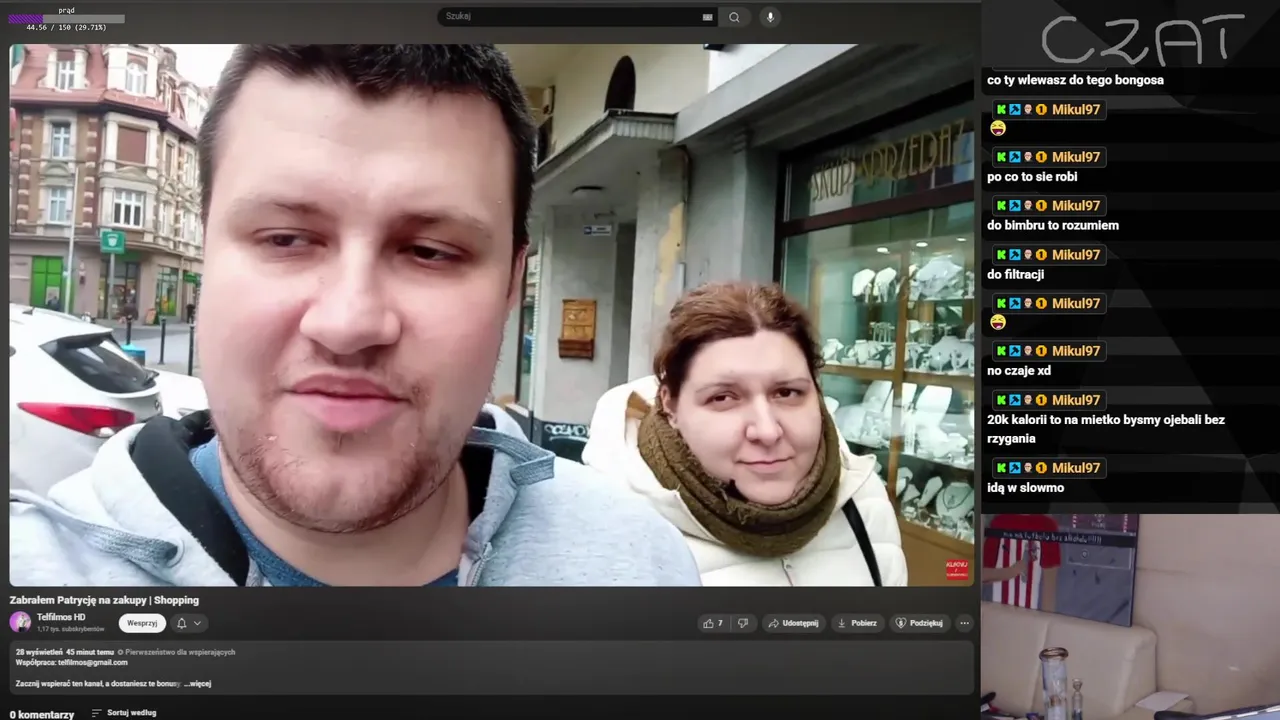Activate voice search microphone icon
This screenshot has width=1280, height=720.
tap(770, 17)
